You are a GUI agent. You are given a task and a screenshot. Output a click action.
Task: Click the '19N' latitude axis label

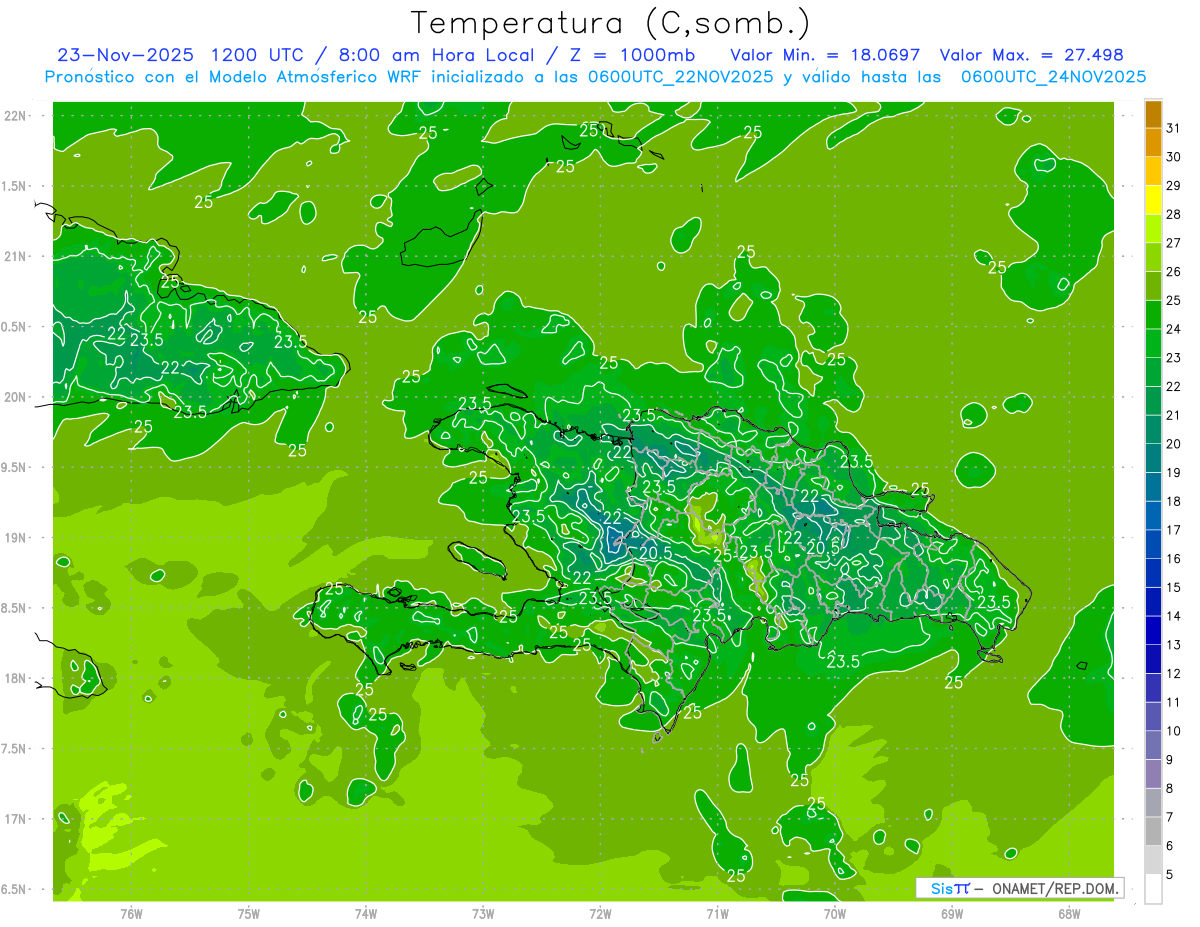point(15,537)
